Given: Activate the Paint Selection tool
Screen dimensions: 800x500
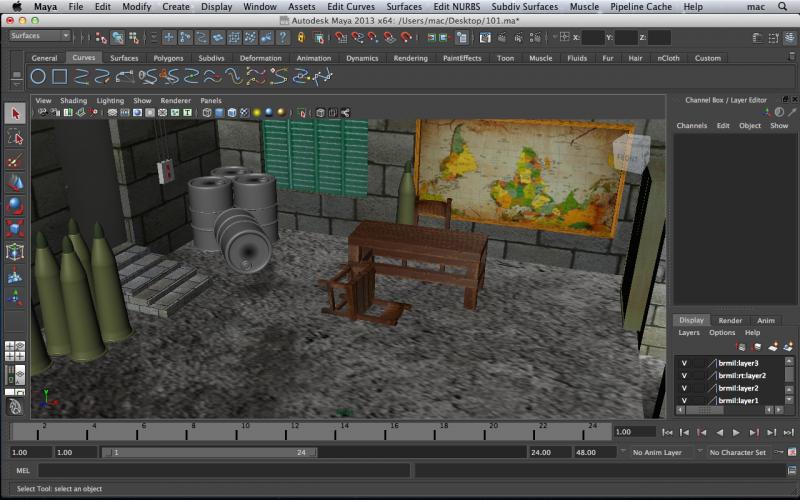Looking at the screenshot, I should point(15,160).
